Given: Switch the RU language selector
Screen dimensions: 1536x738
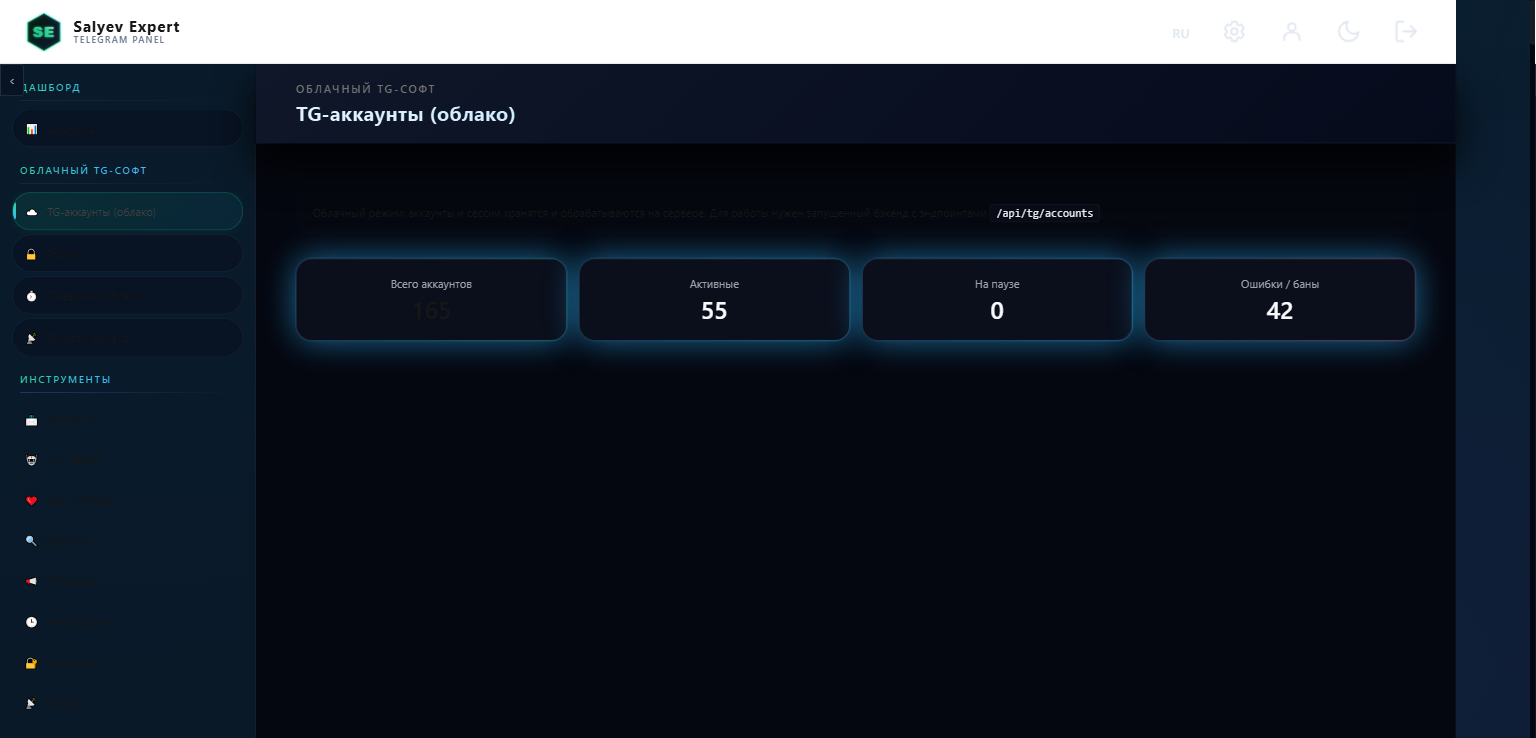Looking at the screenshot, I should click(1180, 34).
